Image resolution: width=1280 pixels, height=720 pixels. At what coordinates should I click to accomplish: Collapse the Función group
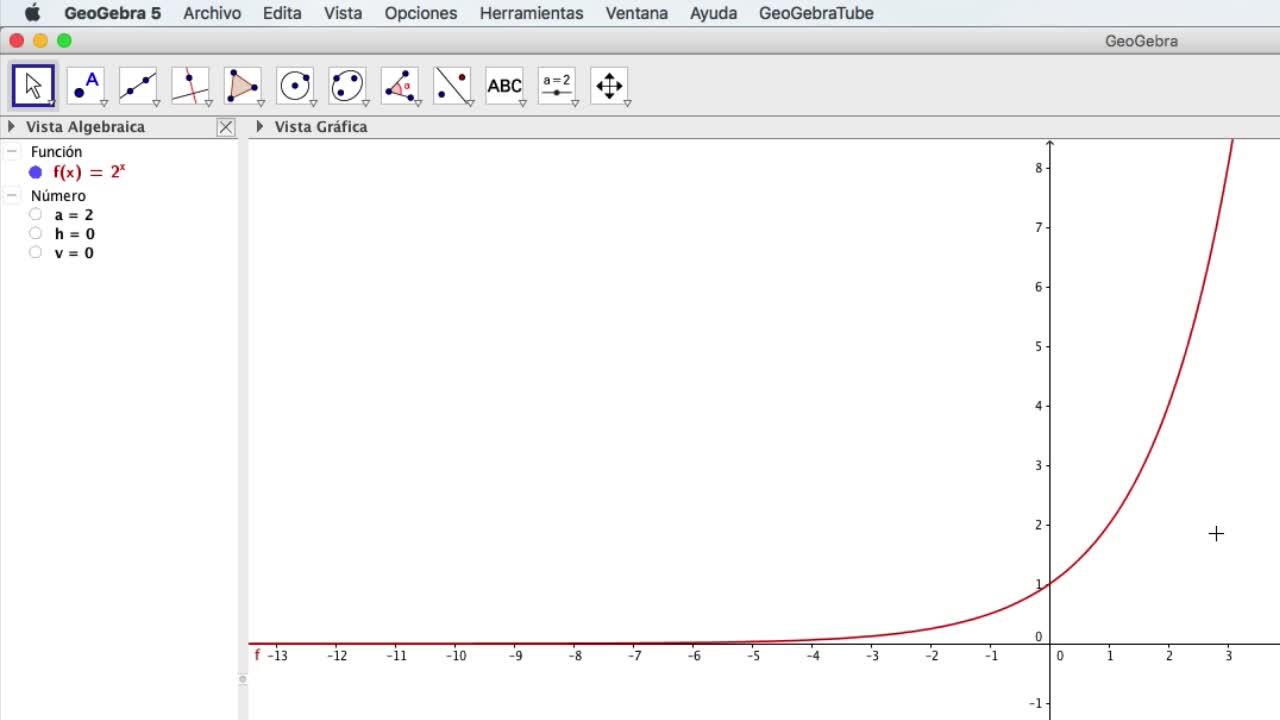pyautogui.click(x=12, y=152)
